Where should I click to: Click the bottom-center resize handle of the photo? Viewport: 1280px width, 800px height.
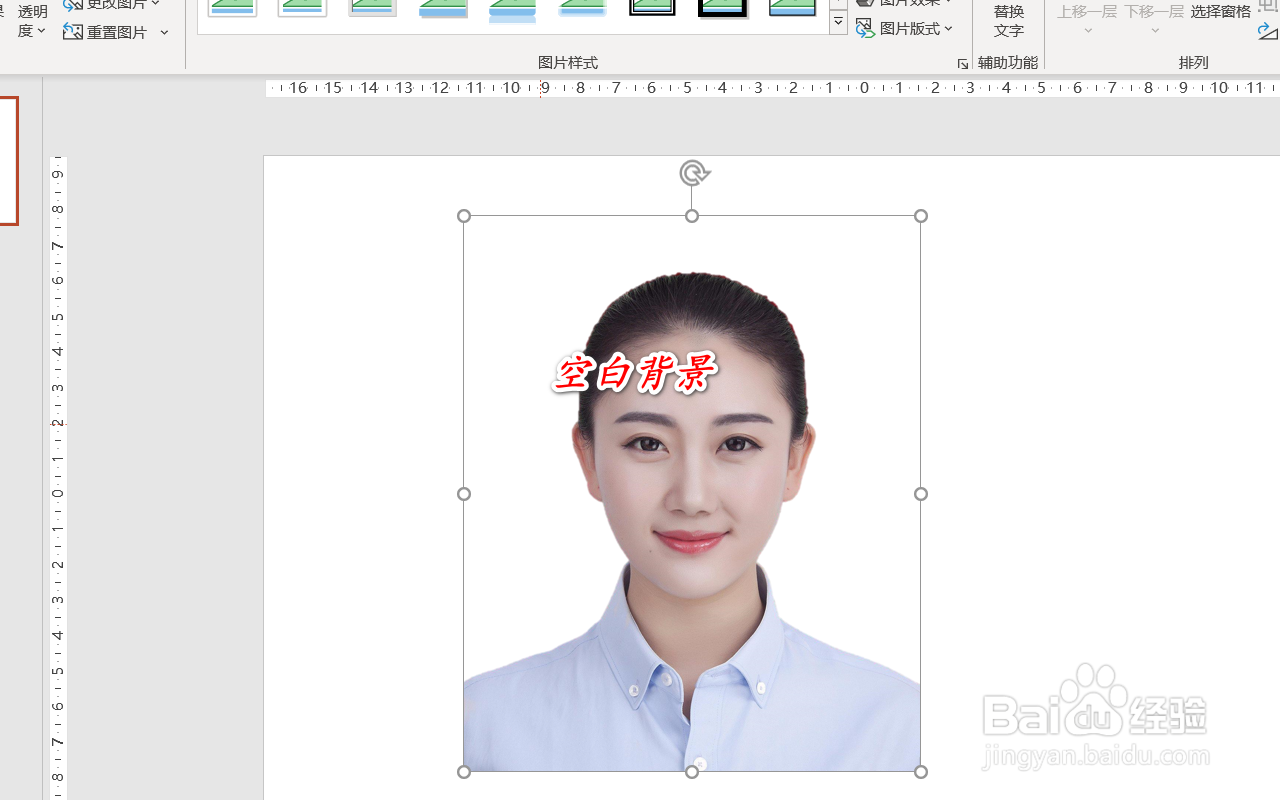click(x=691, y=771)
